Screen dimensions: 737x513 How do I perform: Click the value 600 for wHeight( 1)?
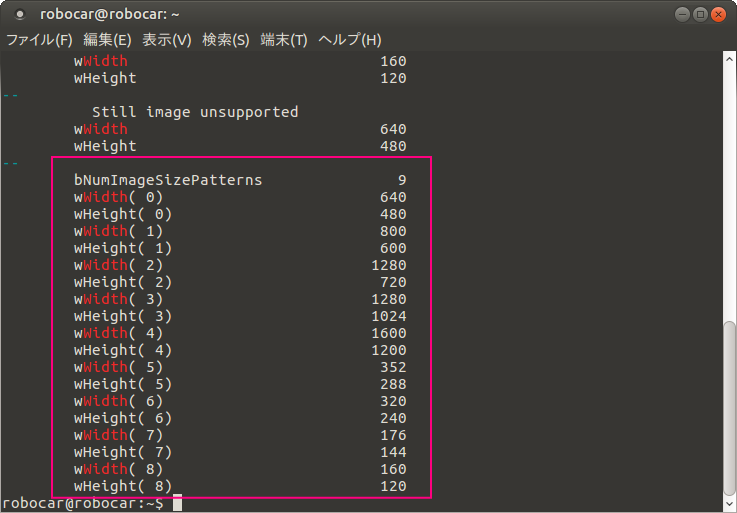pos(393,248)
